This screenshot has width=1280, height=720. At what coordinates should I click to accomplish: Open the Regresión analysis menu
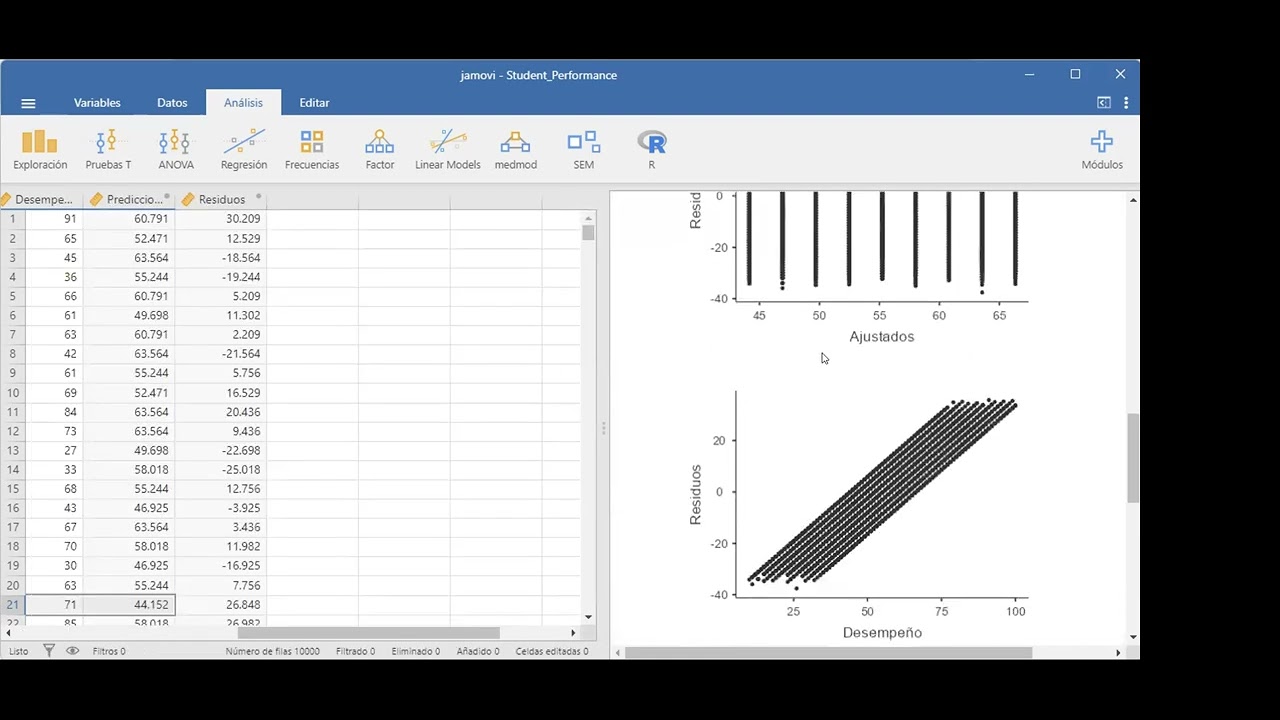[244, 150]
